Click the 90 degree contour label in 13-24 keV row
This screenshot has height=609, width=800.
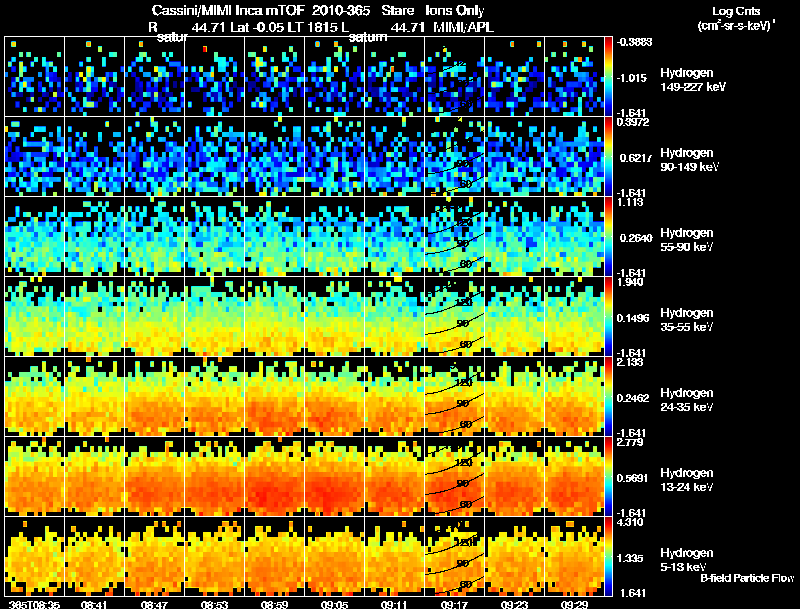(x=463, y=483)
